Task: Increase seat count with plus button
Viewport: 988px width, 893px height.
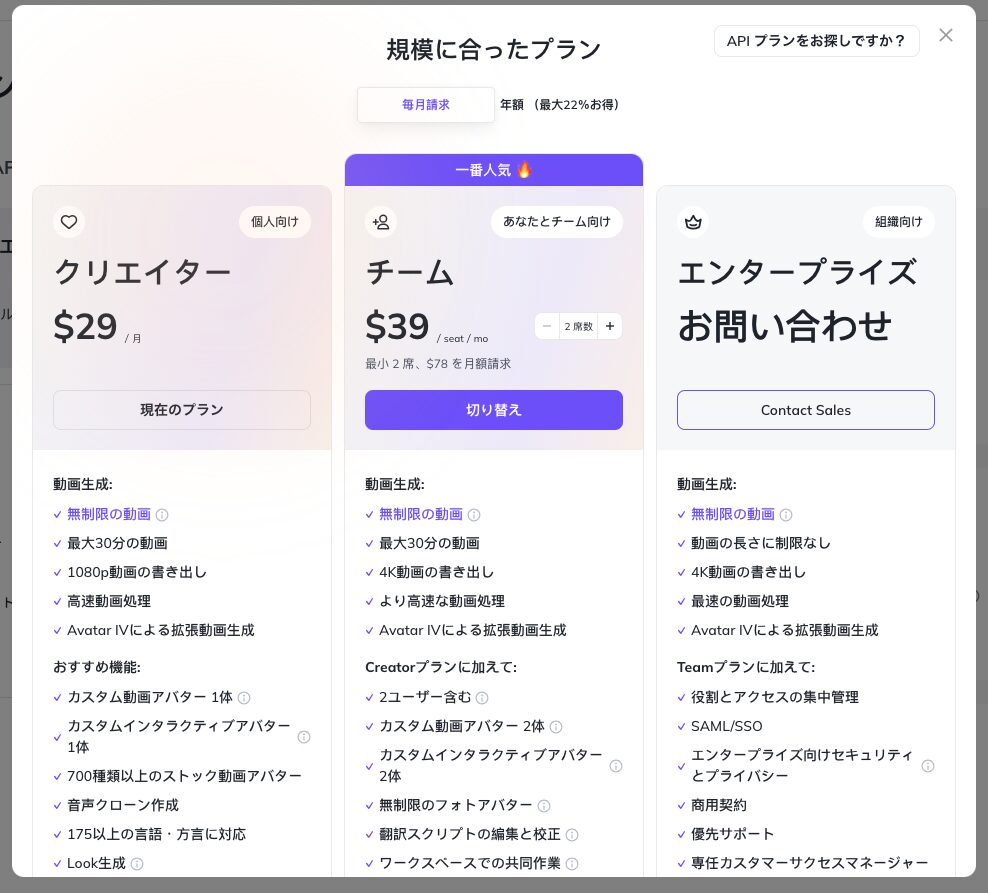Action: (610, 326)
